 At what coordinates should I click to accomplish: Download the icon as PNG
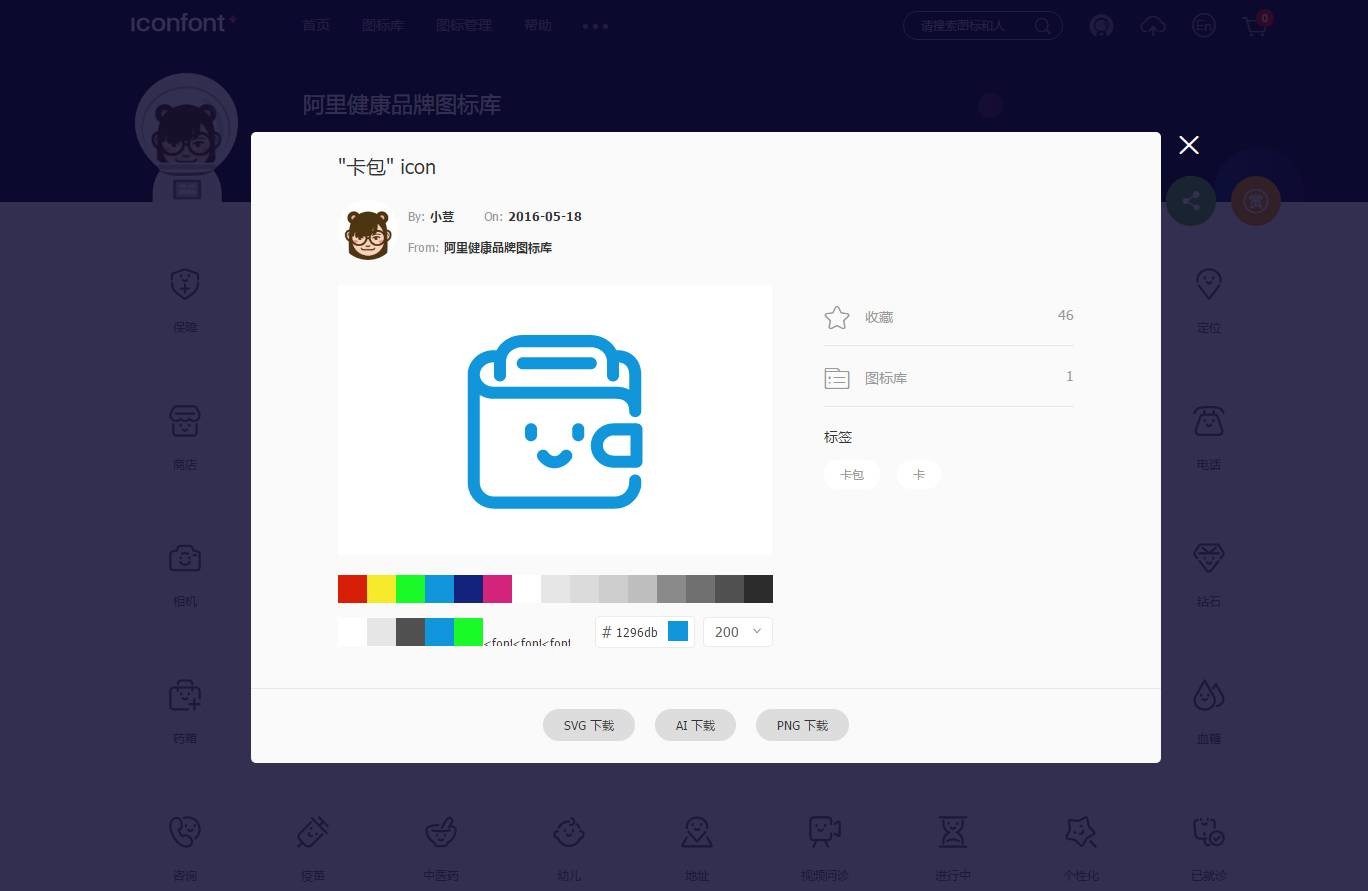[x=802, y=725]
